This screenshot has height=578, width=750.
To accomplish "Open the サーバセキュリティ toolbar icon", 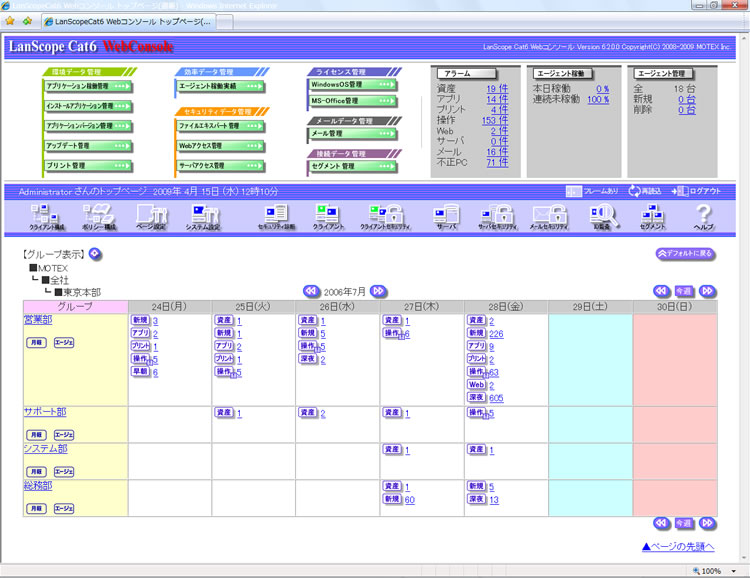I will pyautogui.click(x=497, y=217).
